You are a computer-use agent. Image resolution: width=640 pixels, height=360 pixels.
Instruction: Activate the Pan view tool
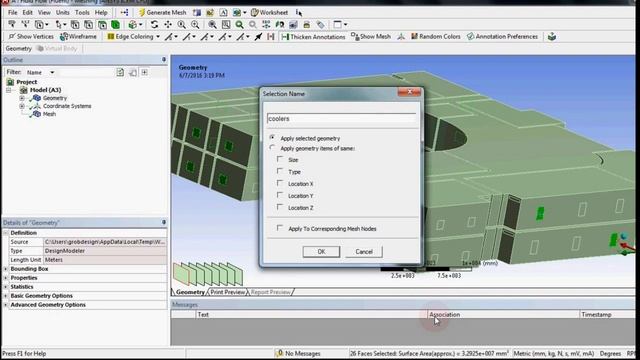(x=168, y=25)
